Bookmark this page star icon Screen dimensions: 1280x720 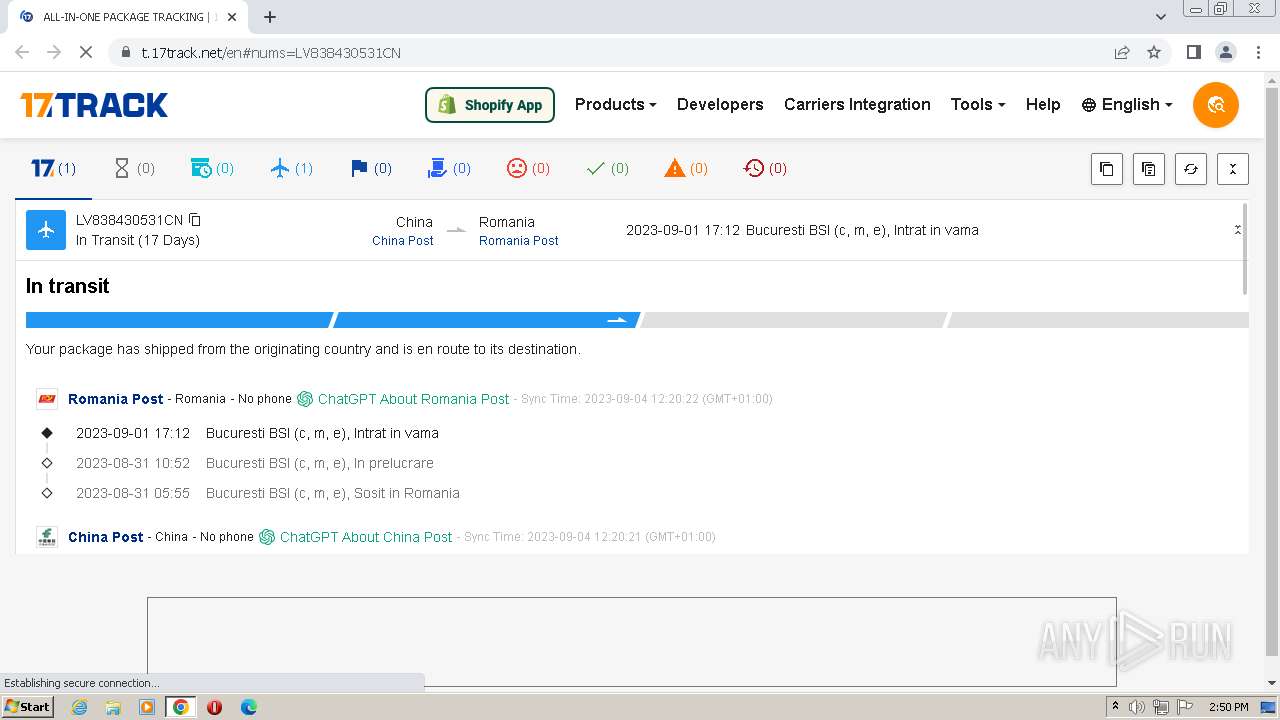tap(1154, 52)
